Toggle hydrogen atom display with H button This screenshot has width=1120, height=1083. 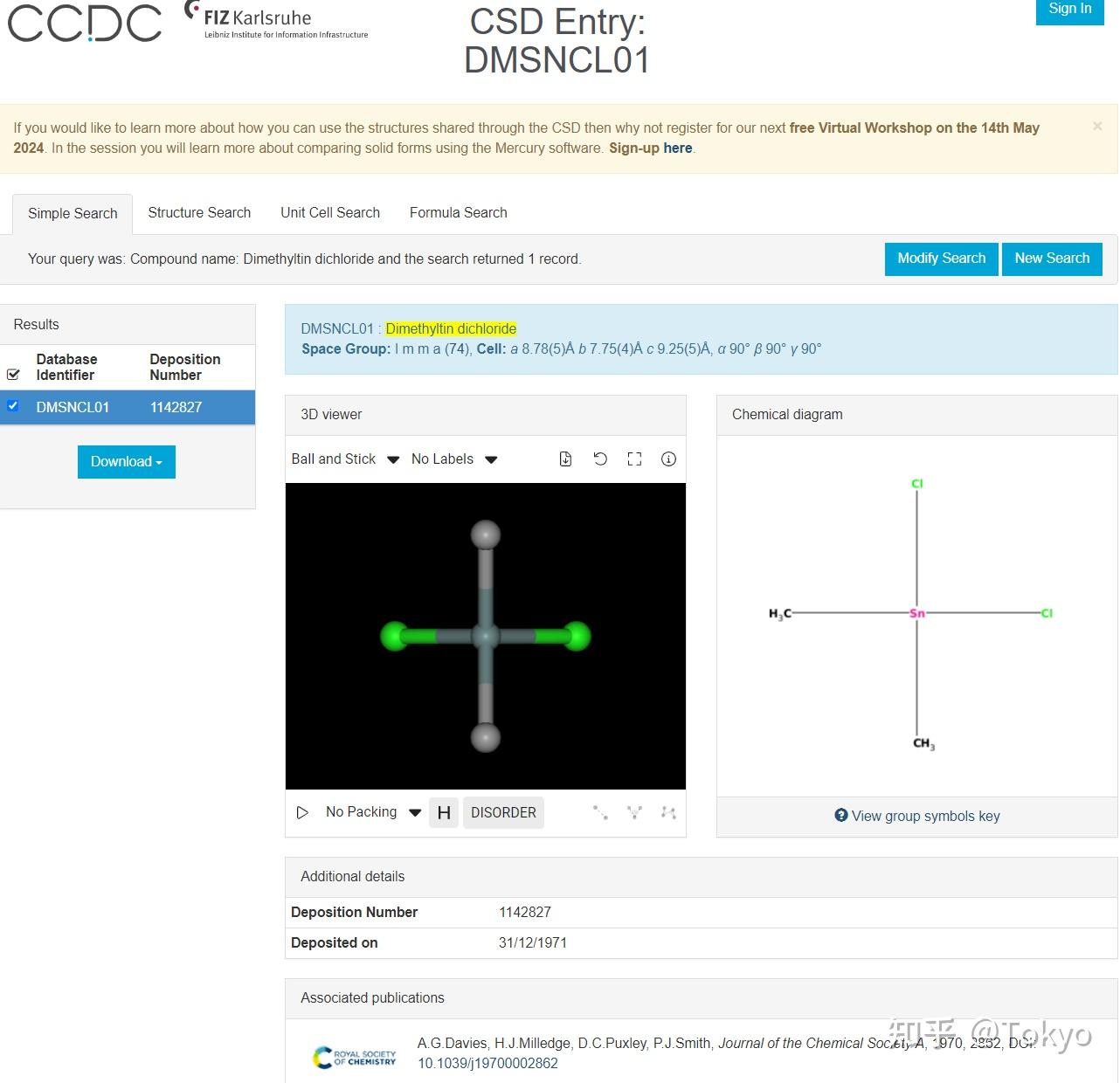click(443, 812)
